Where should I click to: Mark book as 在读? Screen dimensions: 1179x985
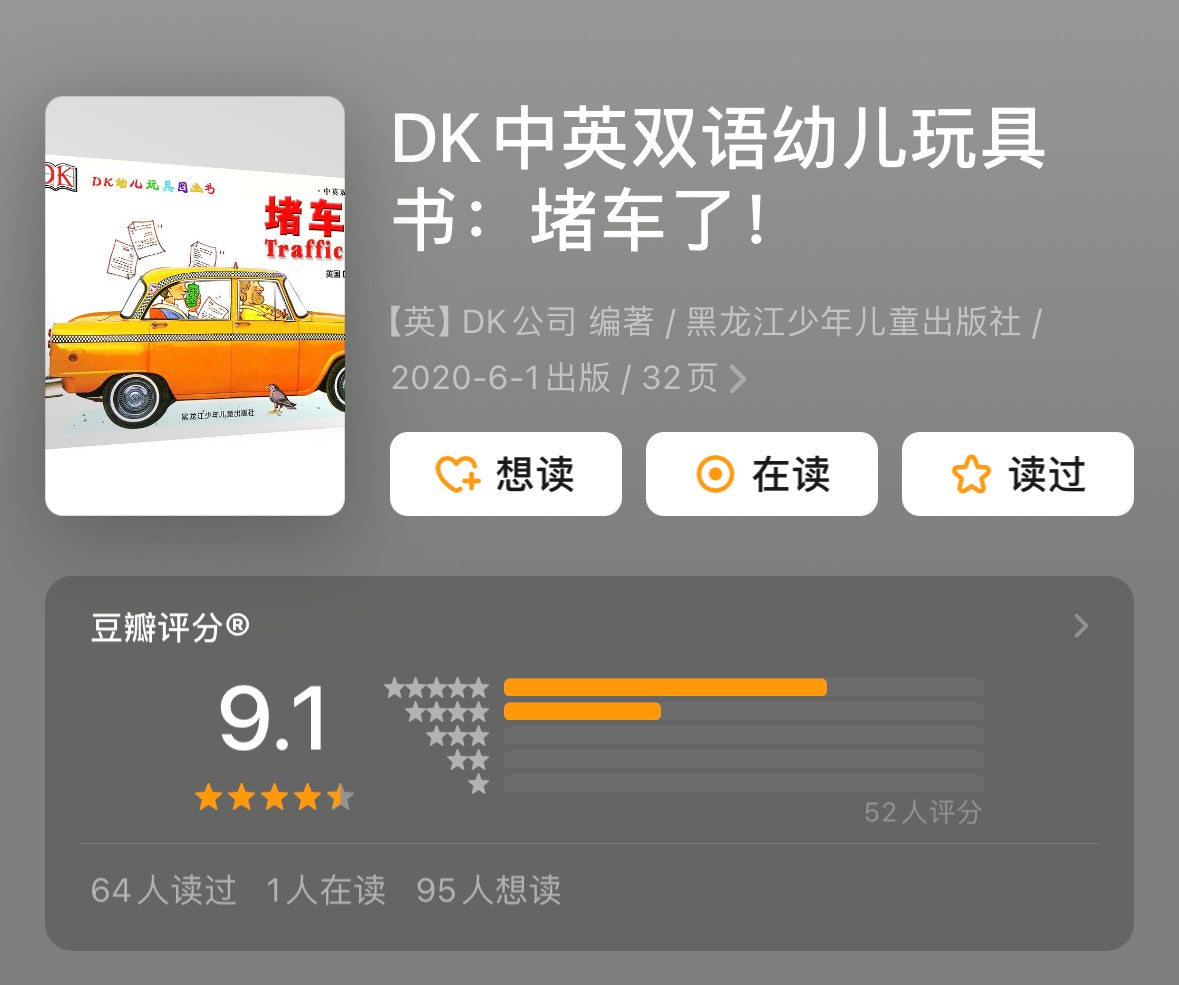point(762,474)
